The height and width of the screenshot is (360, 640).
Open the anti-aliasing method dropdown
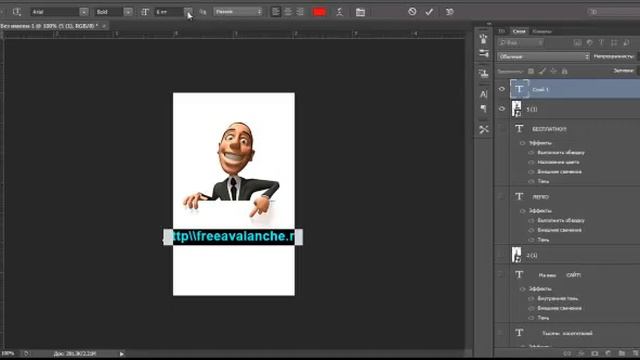238,12
